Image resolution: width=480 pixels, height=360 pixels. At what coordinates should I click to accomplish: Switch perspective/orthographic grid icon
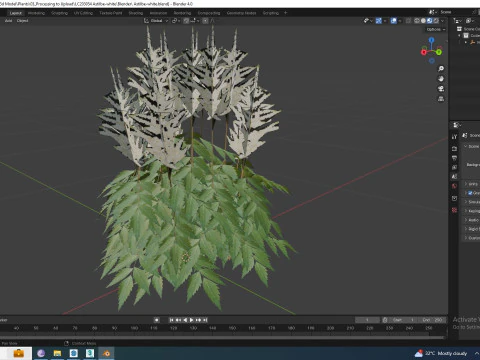pyautogui.click(x=441, y=99)
